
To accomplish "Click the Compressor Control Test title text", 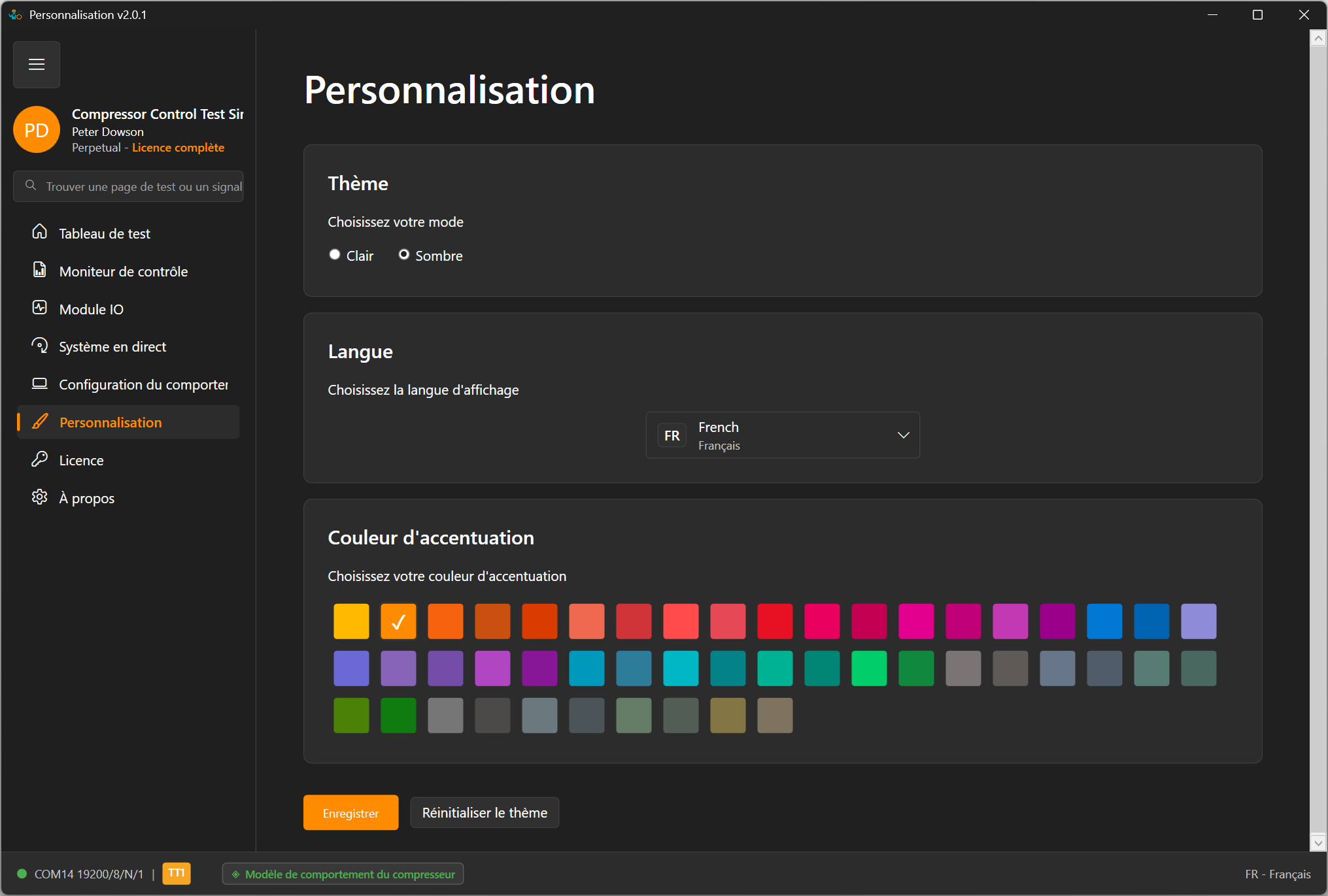I will (158, 114).
